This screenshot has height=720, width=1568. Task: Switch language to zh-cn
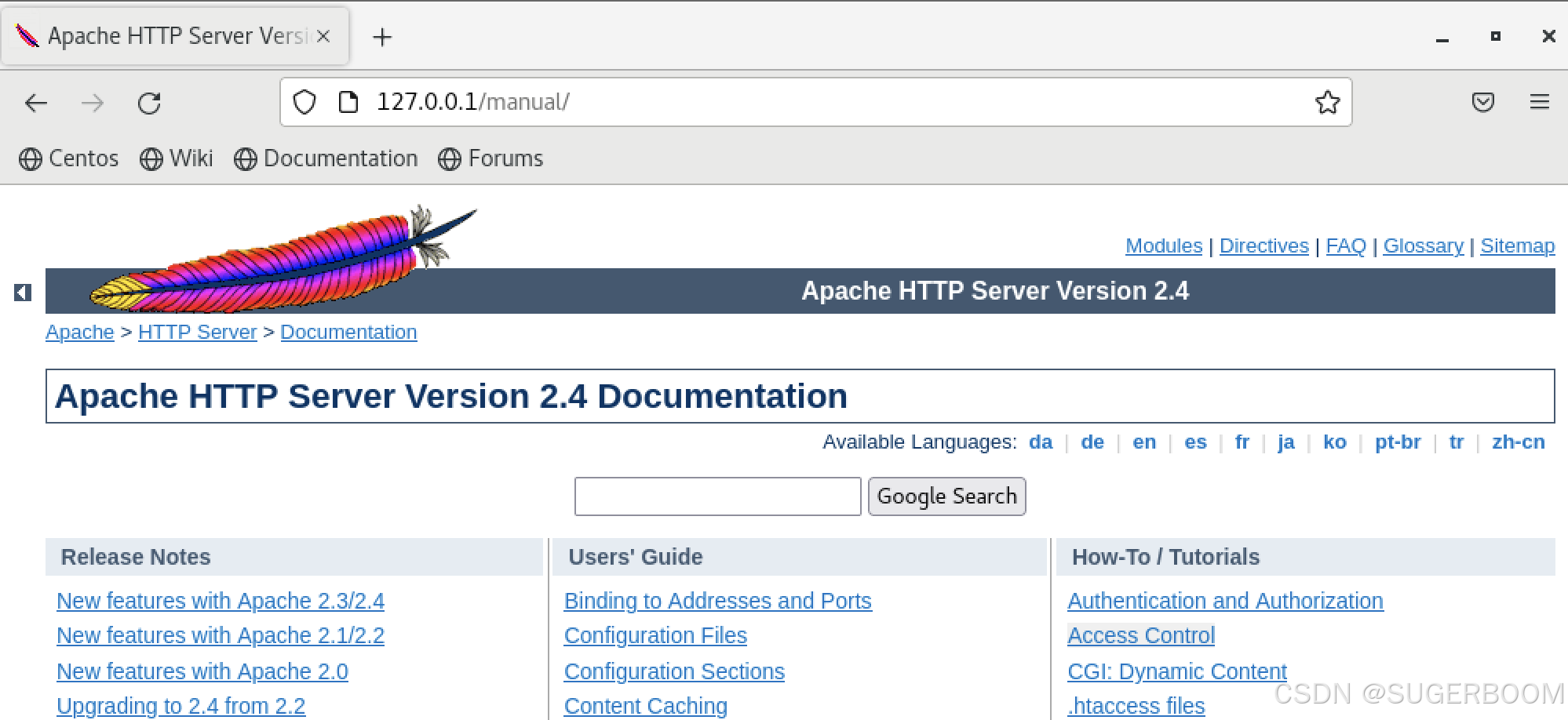(1519, 442)
